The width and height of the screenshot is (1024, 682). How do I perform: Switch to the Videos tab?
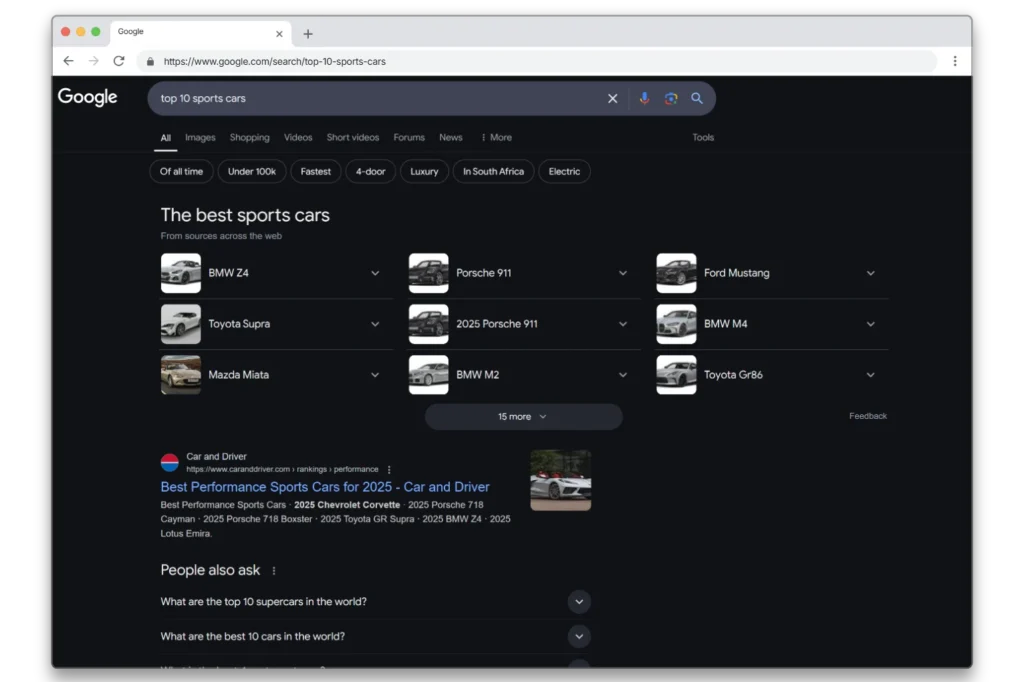coord(298,138)
